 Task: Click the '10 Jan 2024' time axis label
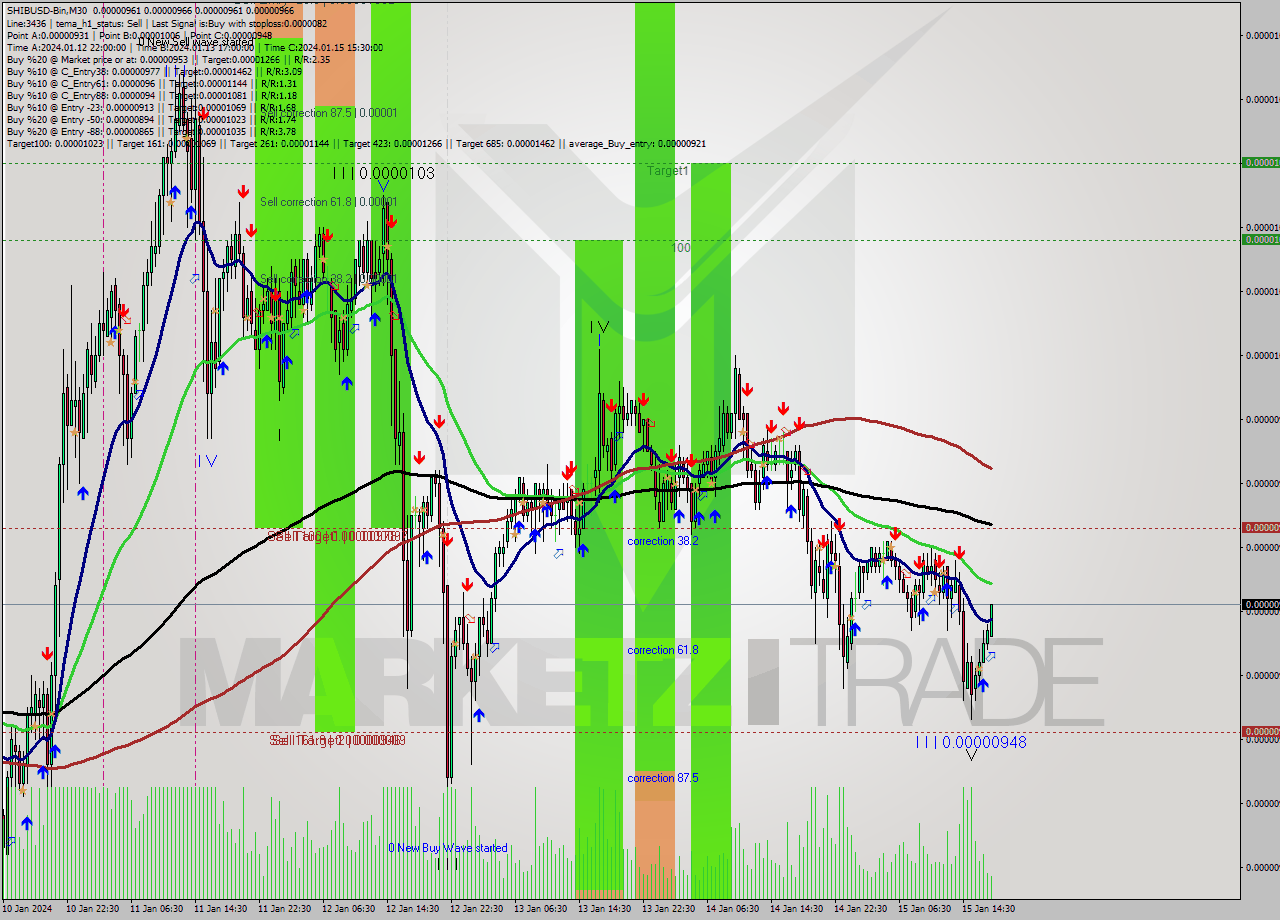[25, 909]
